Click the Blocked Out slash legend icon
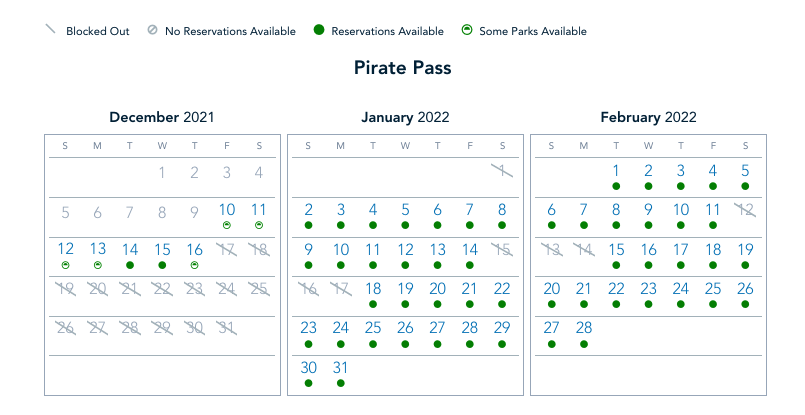This screenshot has width=805, height=415. [50, 31]
